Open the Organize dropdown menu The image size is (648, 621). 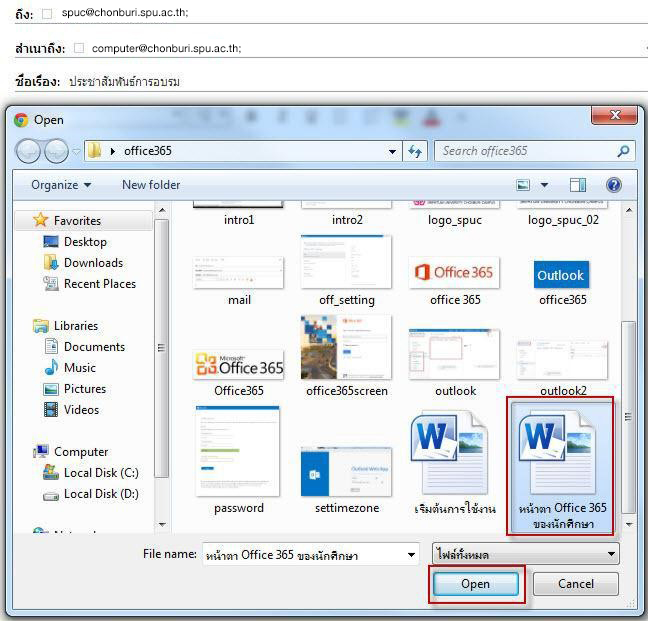[x=61, y=185]
